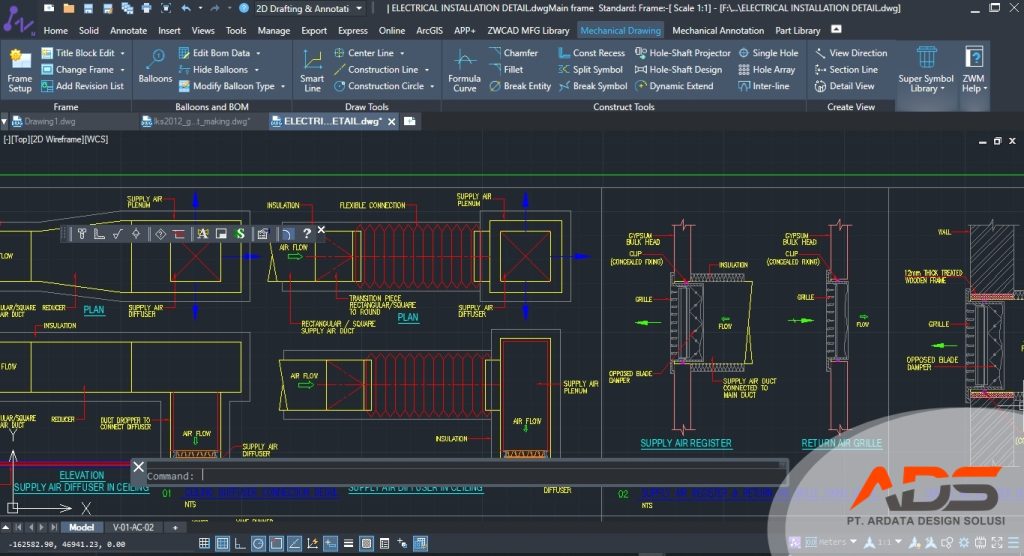Open the Drawing1.dwg document tab
The height and width of the screenshot is (556, 1024).
pos(52,121)
